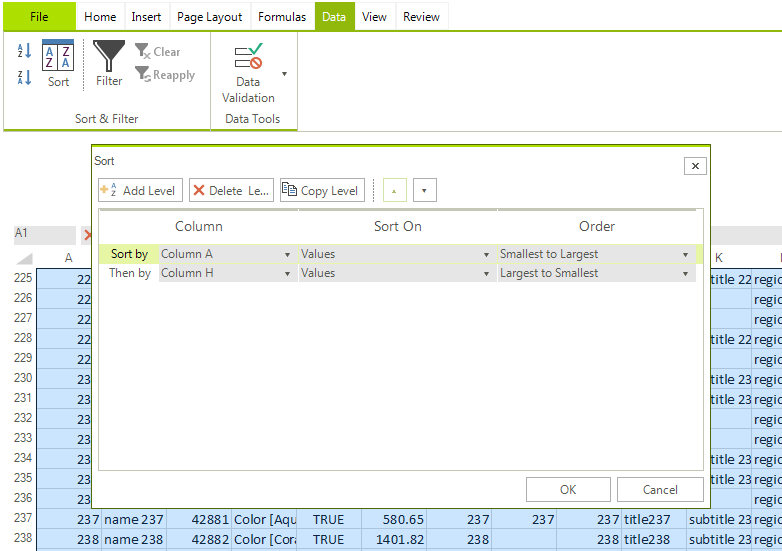Switch to the Review tab
The height and width of the screenshot is (551, 782).
[x=421, y=16]
